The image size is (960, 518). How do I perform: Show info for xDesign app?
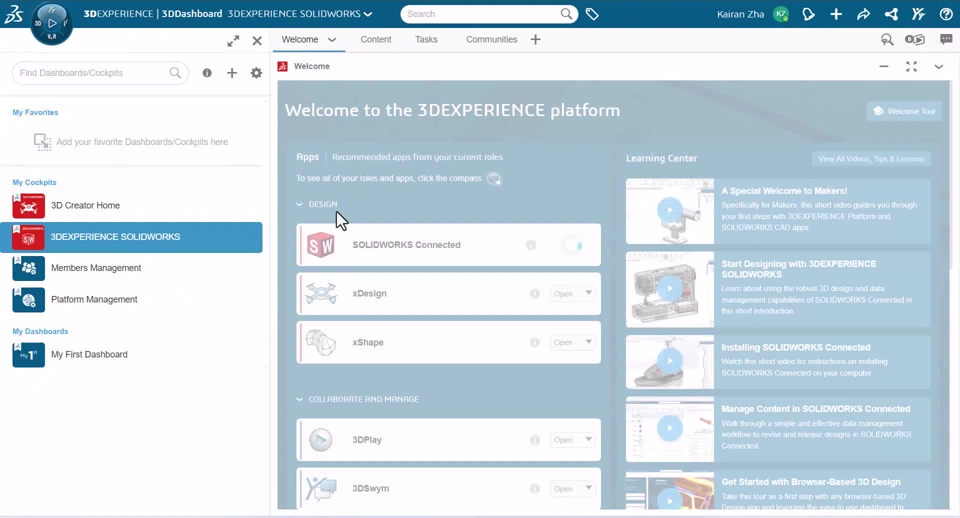point(534,294)
